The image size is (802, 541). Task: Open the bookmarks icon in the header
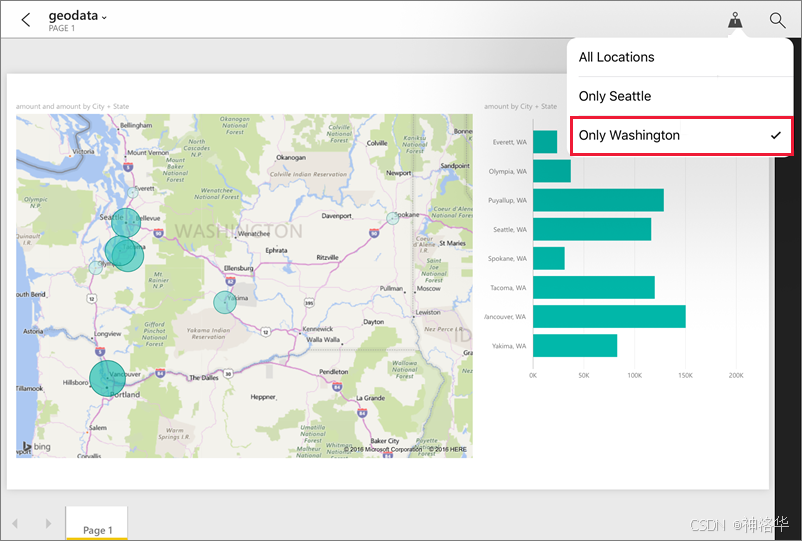(736, 20)
